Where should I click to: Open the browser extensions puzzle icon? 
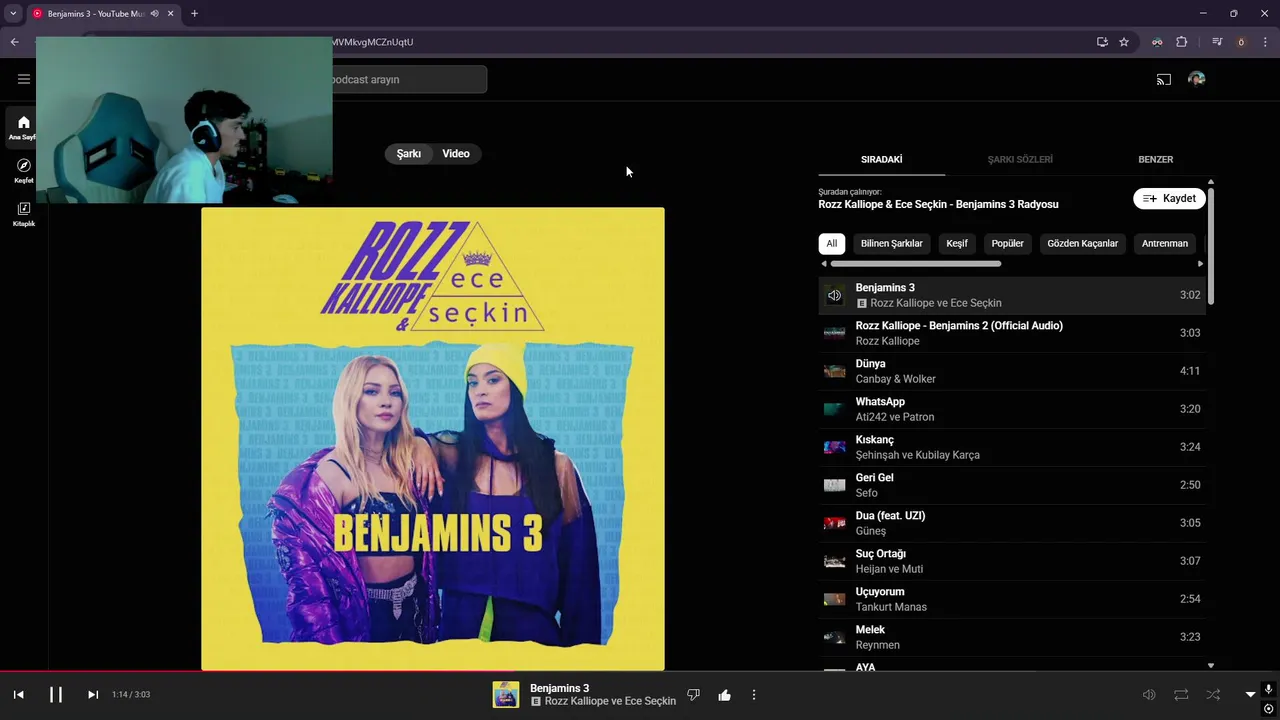1182,42
